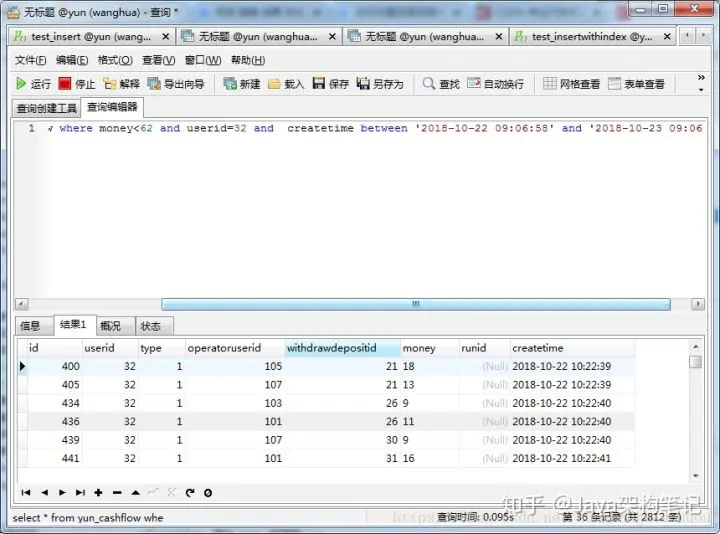Click results grid scroll down arrow
Viewport: 720px width, 534px height.
[696, 476]
